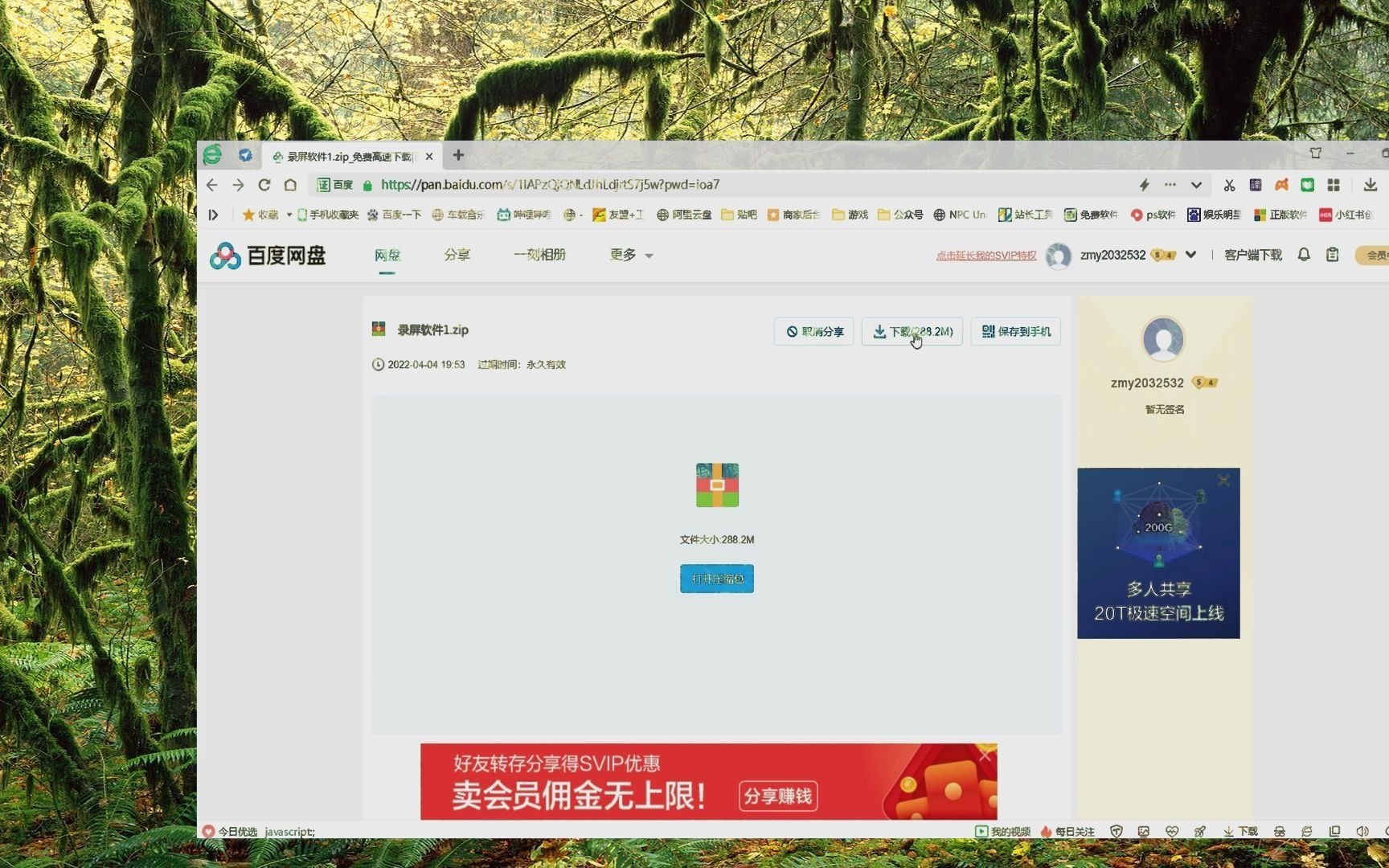The width and height of the screenshot is (1389, 868).
Task: Click the 分享赚钱 button
Action: tap(778, 796)
